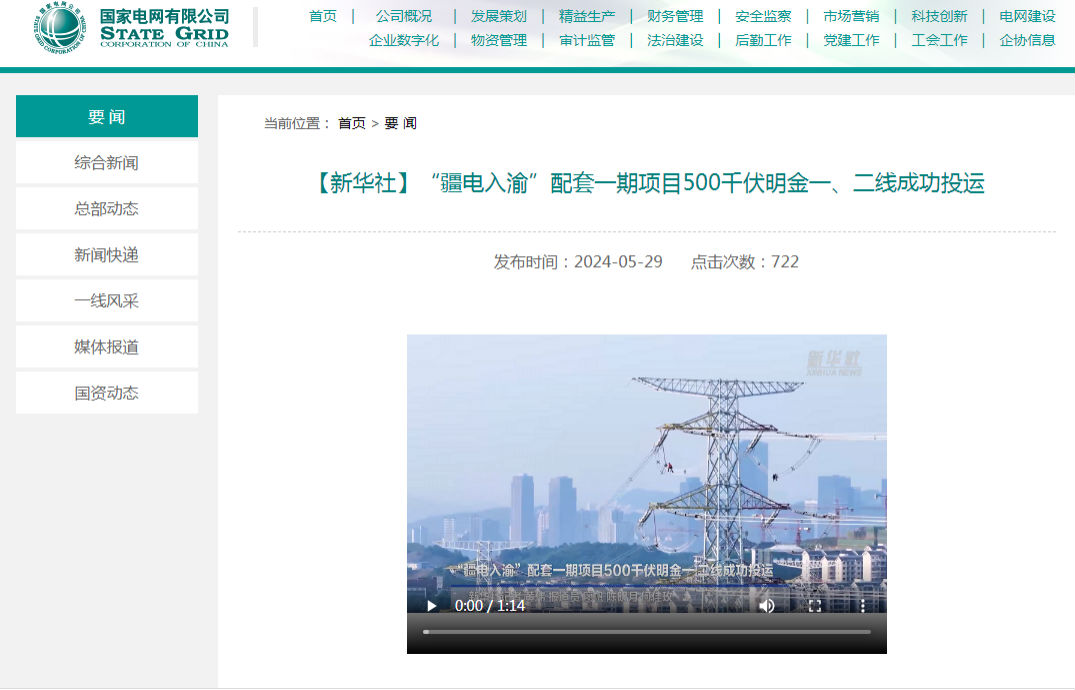
Task: Enter fullscreen mode for the video
Action: pos(814,606)
